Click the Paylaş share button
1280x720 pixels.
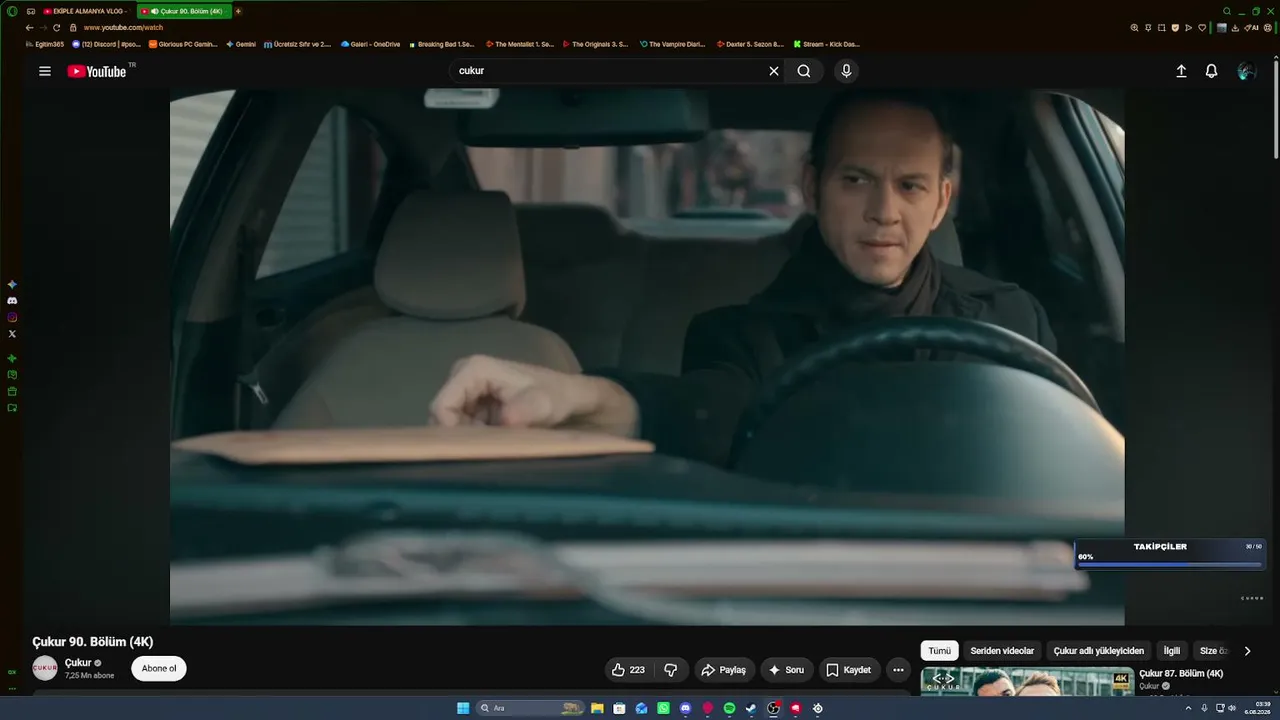pos(723,670)
